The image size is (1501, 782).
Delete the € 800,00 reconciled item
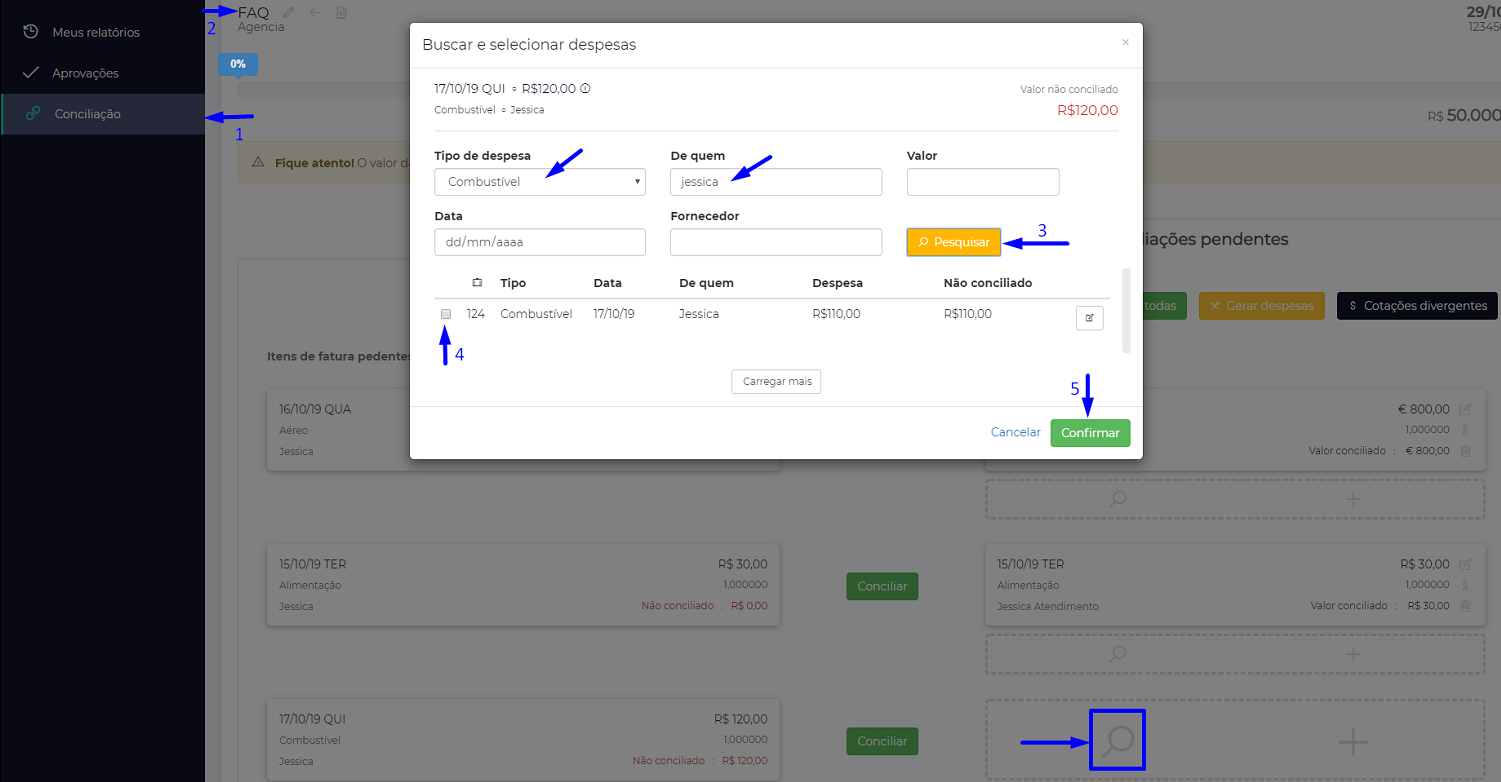click(1465, 451)
